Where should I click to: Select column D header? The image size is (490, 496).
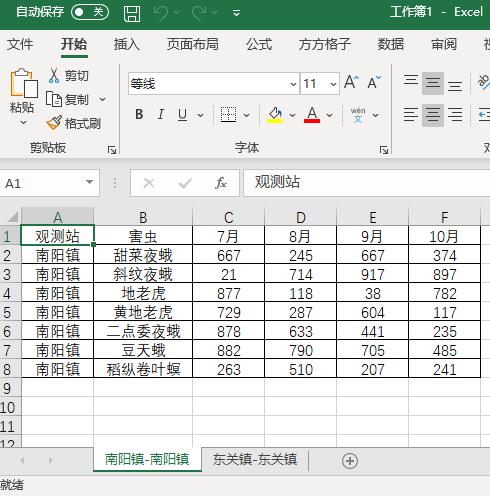tap(301, 217)
